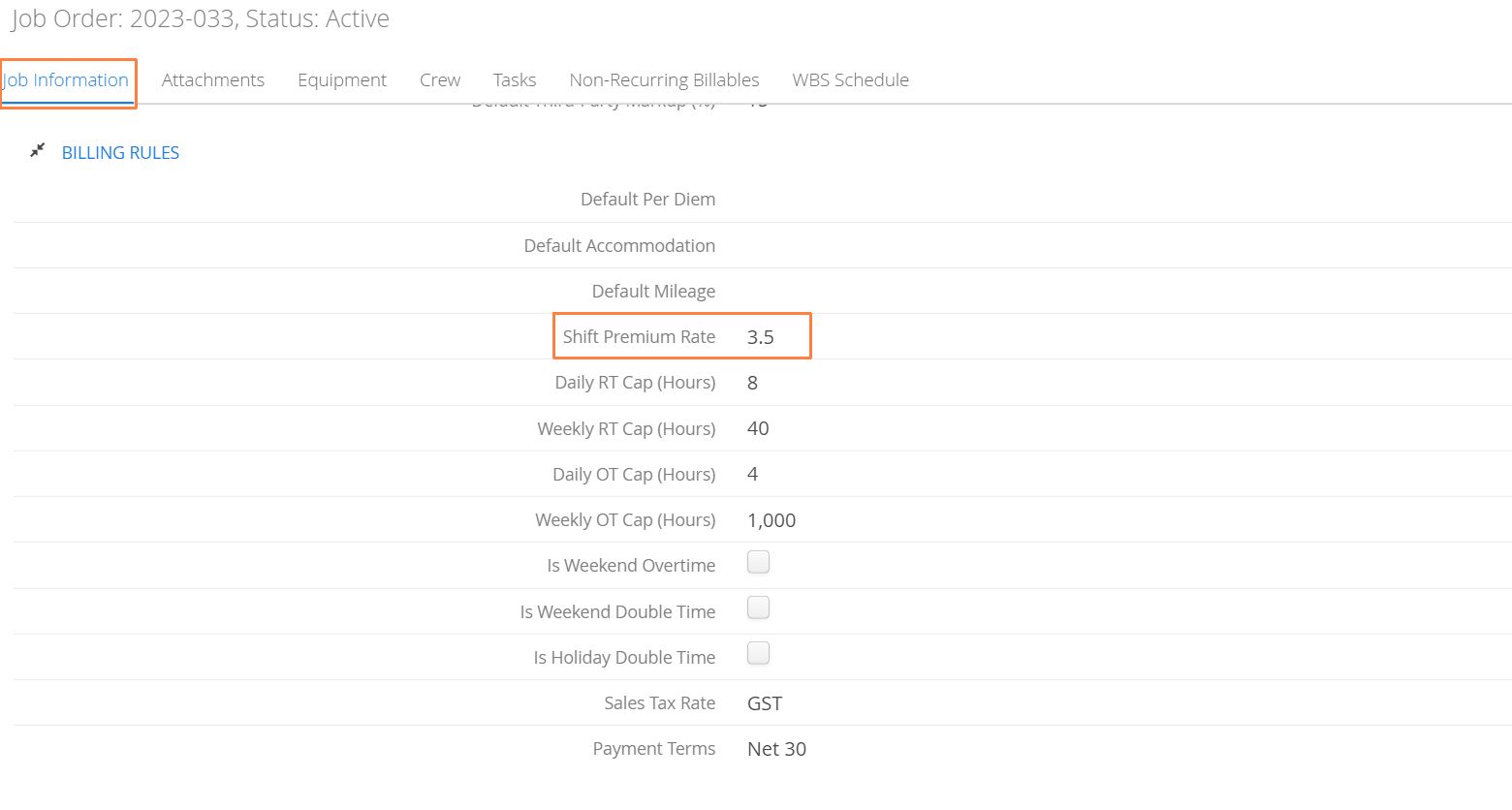The height and width of the screenshot is (810, 1512).
Task: Open Non-Recurring Billables tab
Action: (664, 80)
